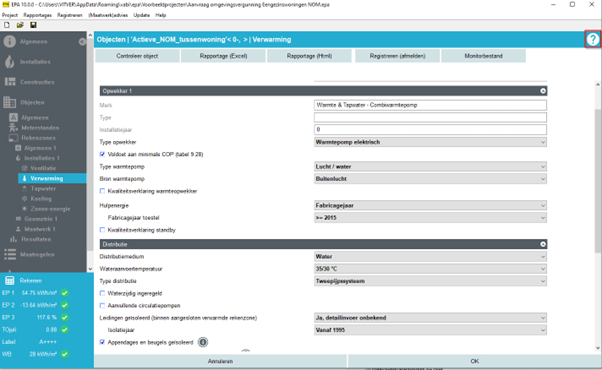Enable Waterzijdig ingeregeld checkbox
This screenshot has height=370, width=602.
click(x=102, y=293)
